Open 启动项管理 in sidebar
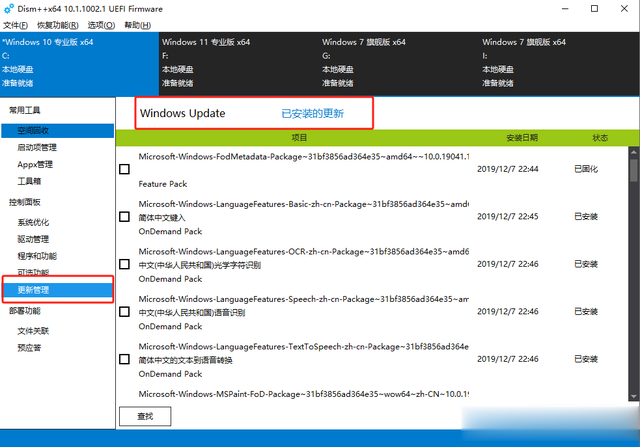This screenshot has height=447, width=640. 37,147
